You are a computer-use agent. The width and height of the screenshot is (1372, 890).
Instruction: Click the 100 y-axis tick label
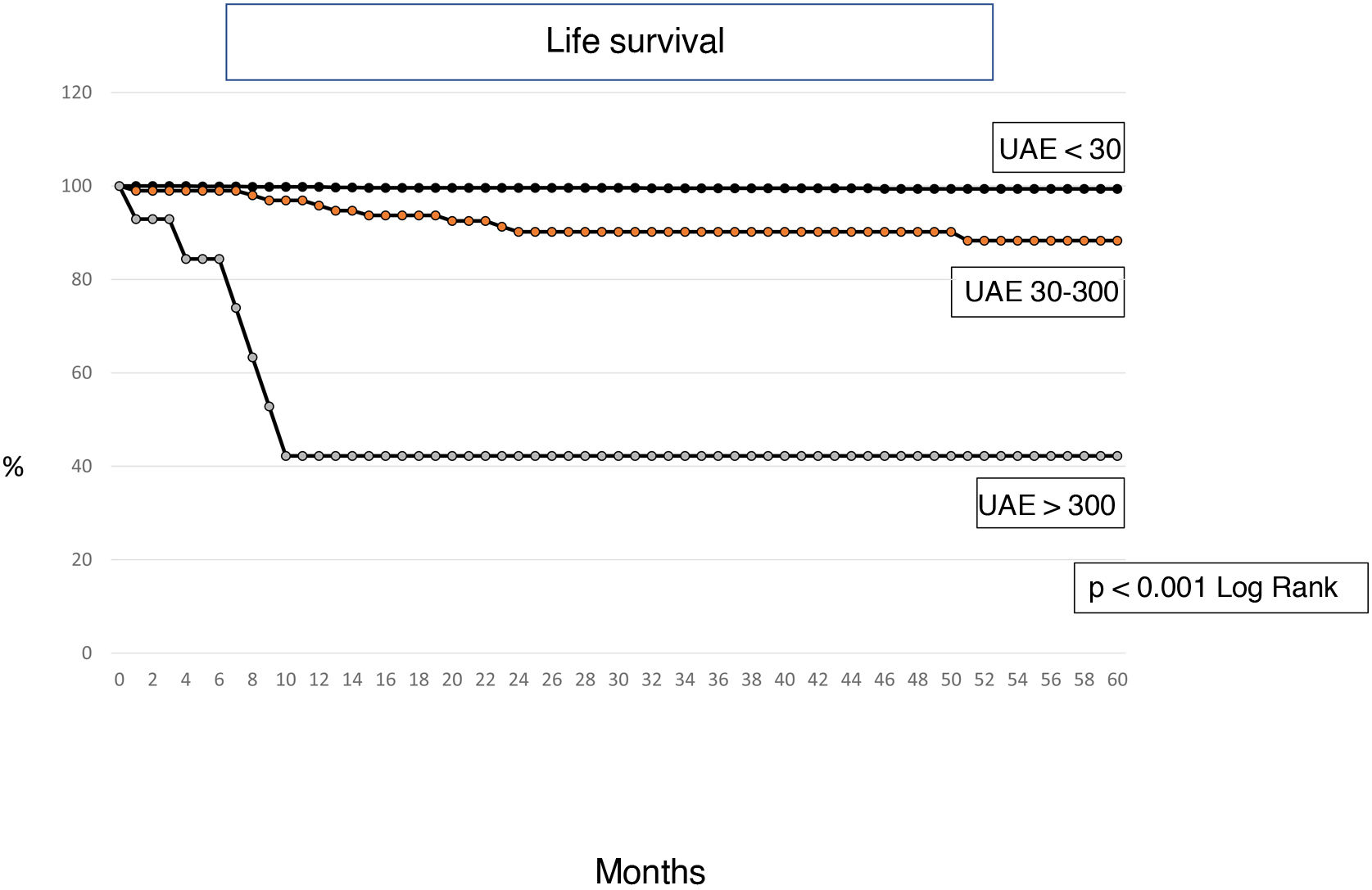click(76, 186)
